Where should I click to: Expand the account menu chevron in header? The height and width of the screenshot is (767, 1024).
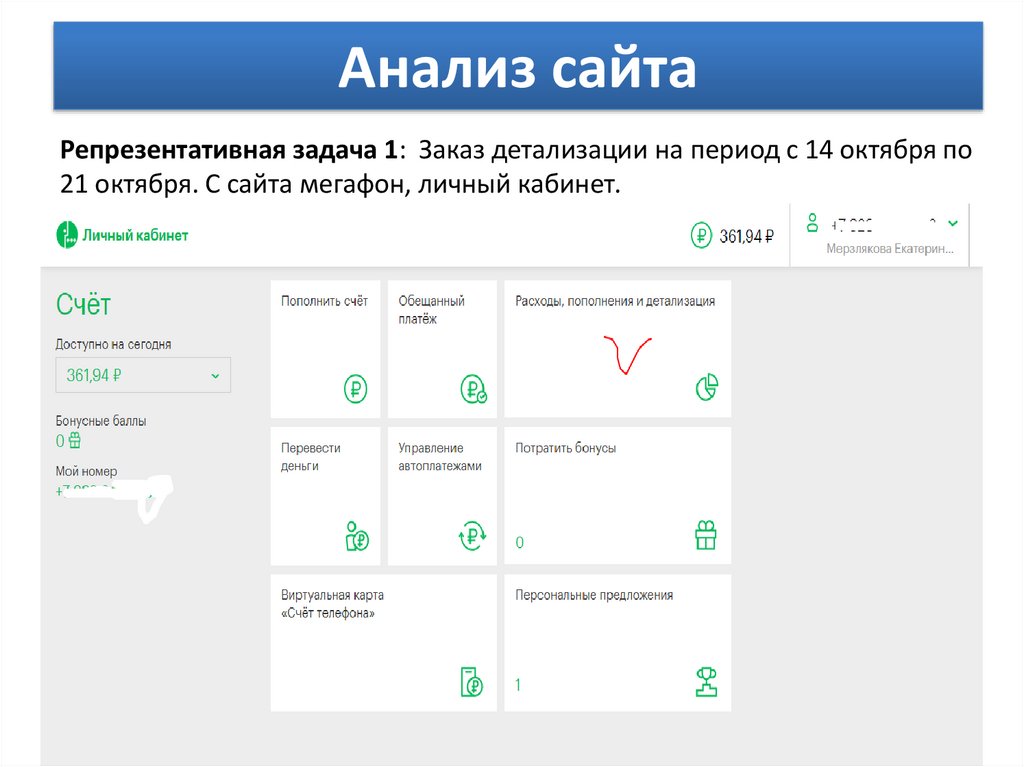(x=953, y=223)
